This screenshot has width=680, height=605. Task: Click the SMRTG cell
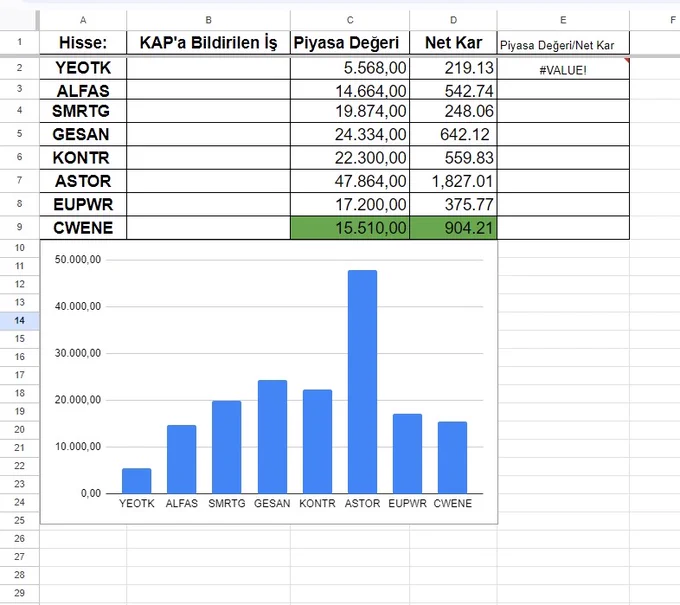(83, 111)
